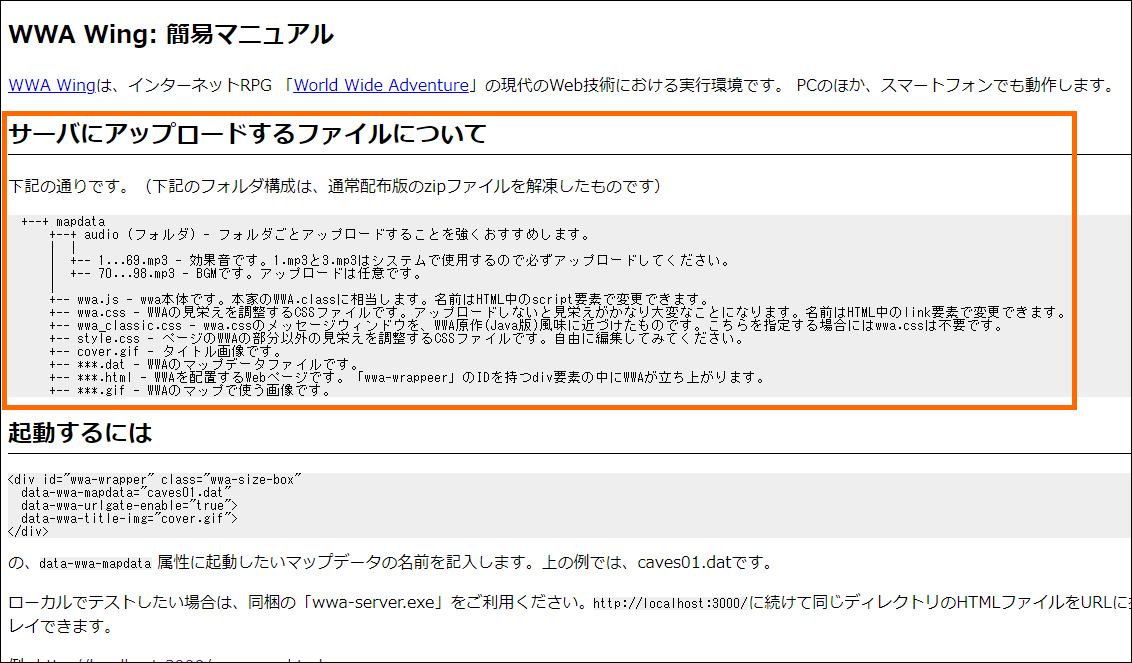Click the 'audio (フォルダ)' folder line

pos(320,235)
